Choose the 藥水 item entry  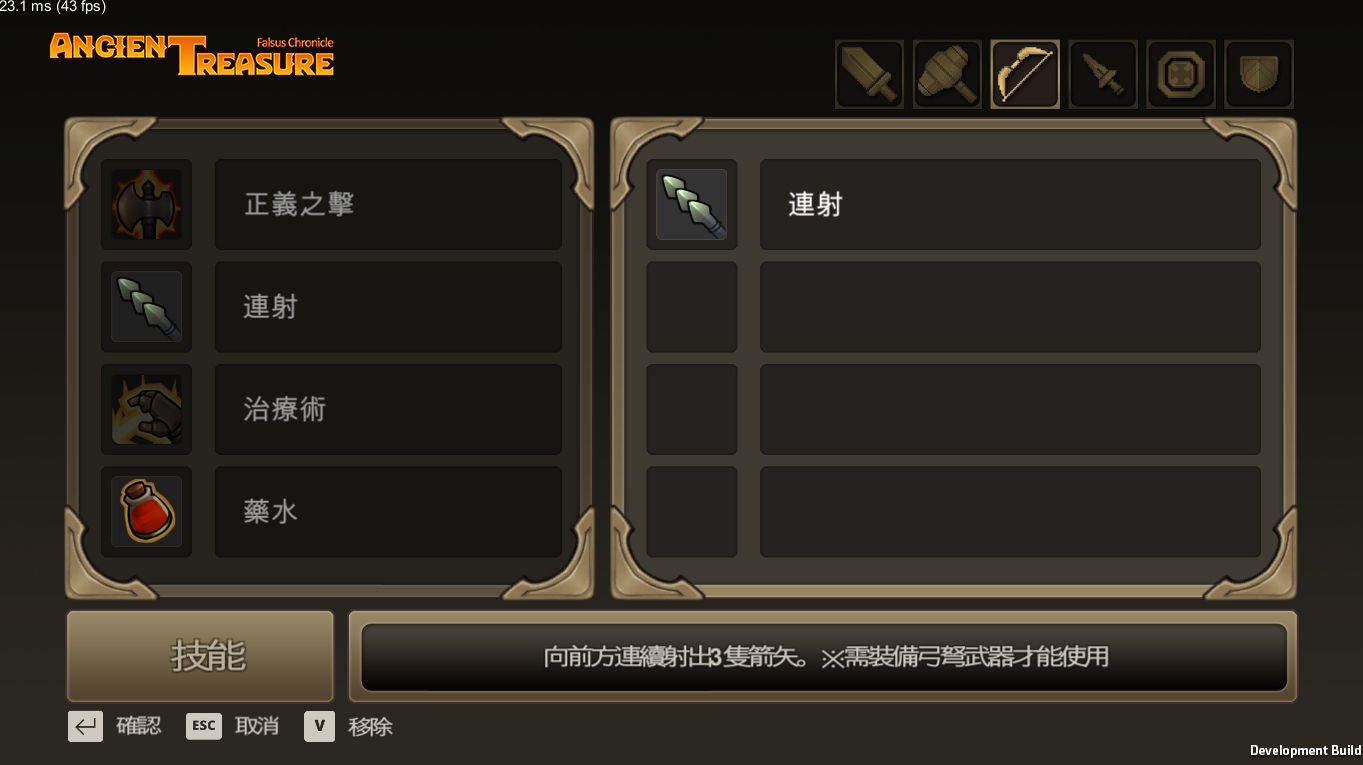[x=388, y=511]
